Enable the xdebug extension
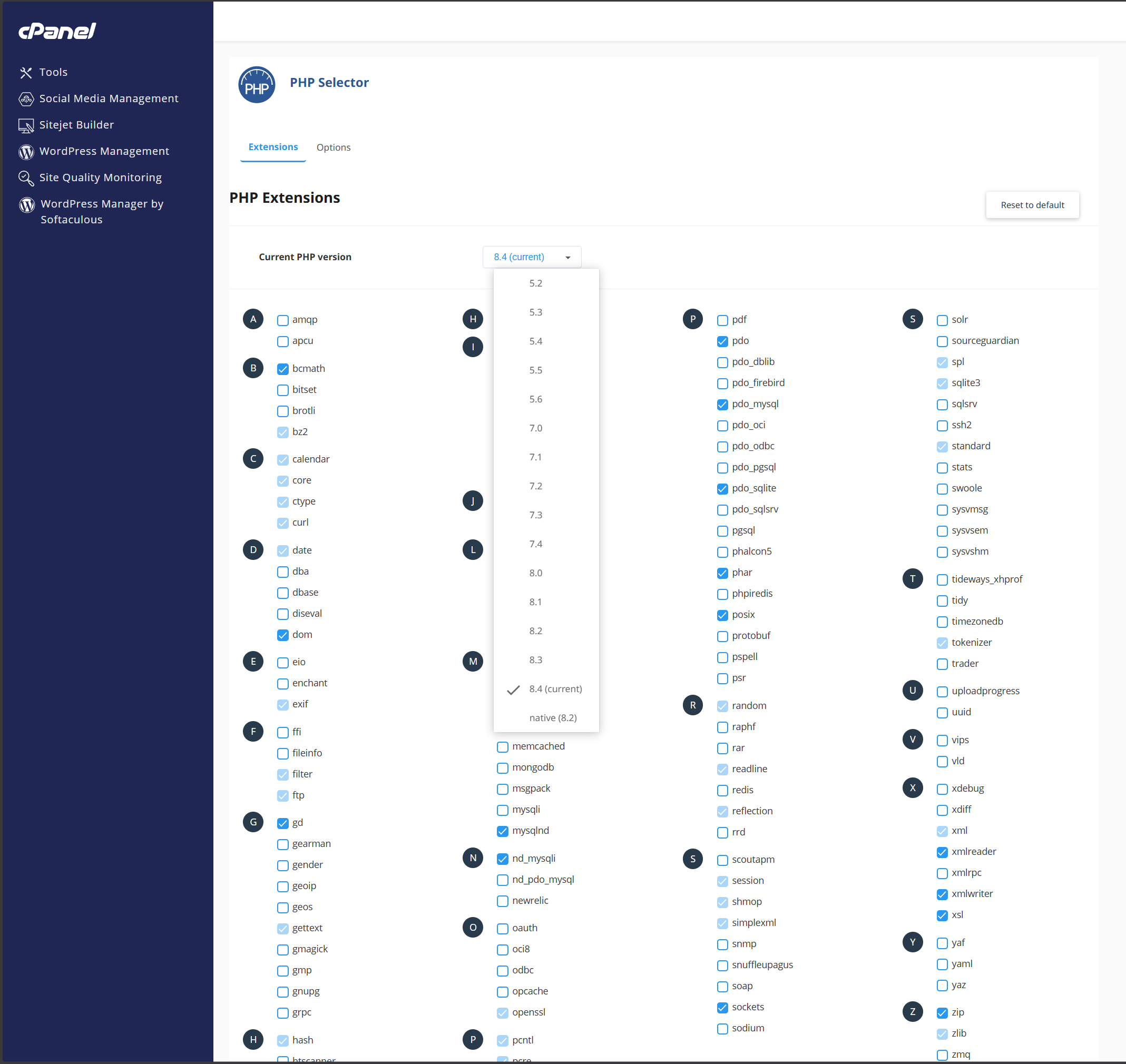This screenshot has width=1126, height=1064. point(942,789)
